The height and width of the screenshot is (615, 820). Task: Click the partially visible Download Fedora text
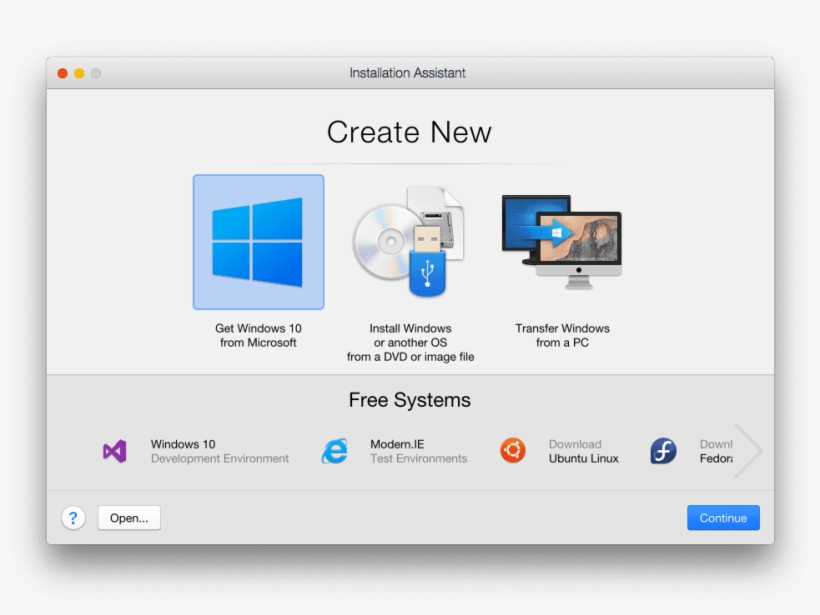point(716,451)
